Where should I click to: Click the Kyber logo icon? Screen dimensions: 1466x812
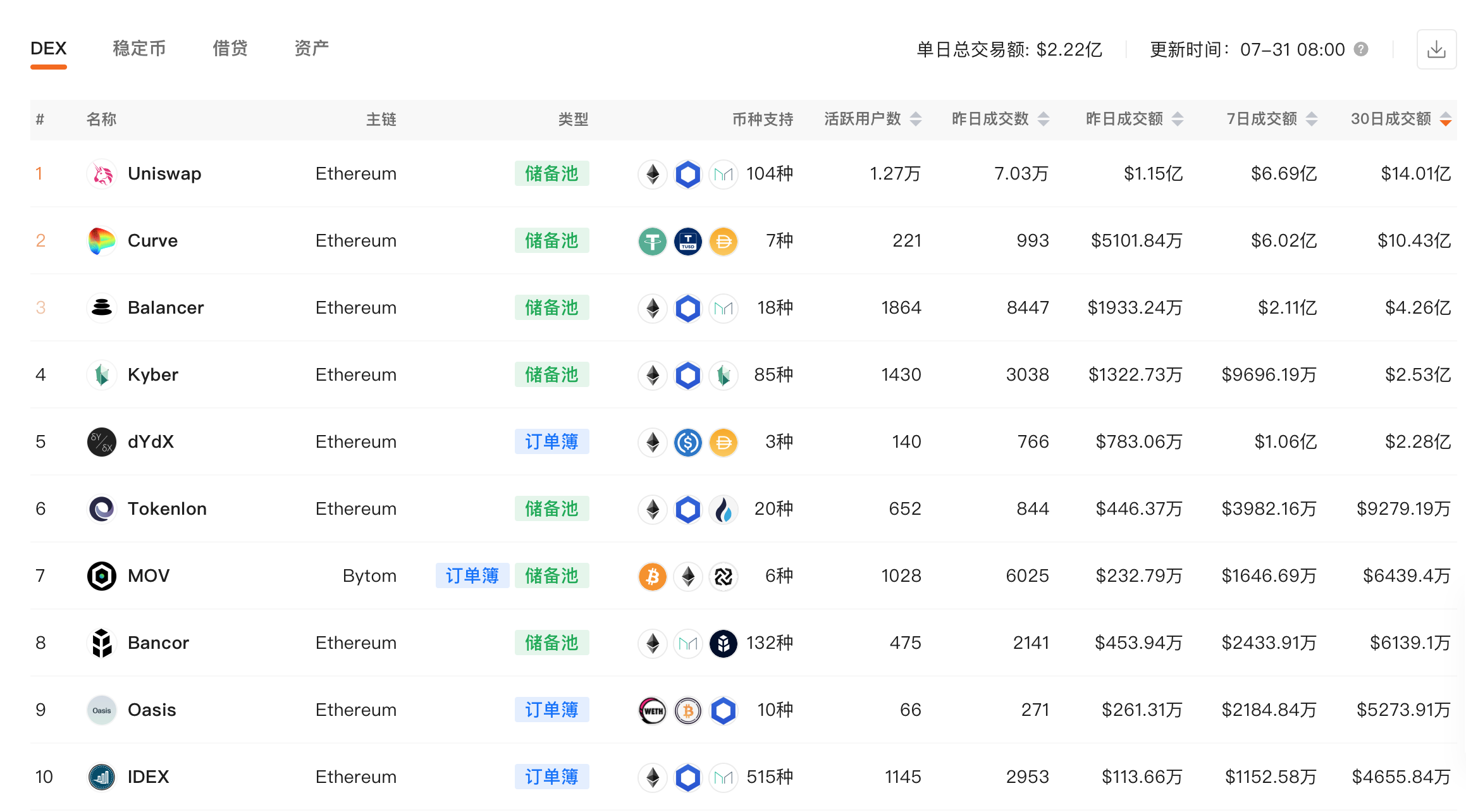[x=102, y=375]
